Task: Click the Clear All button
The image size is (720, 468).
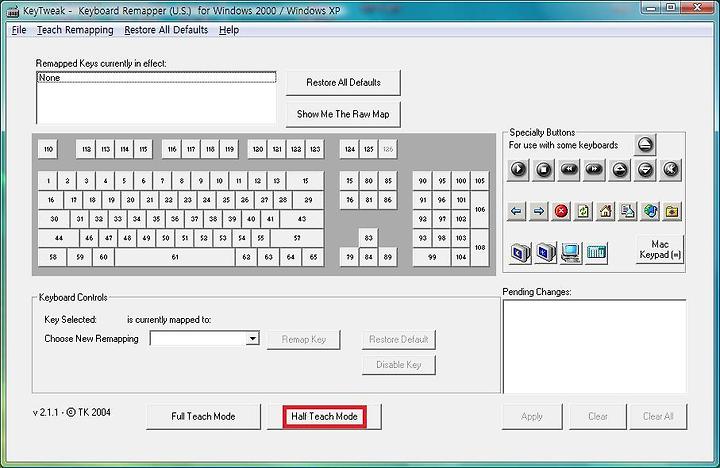Action: 658,417
